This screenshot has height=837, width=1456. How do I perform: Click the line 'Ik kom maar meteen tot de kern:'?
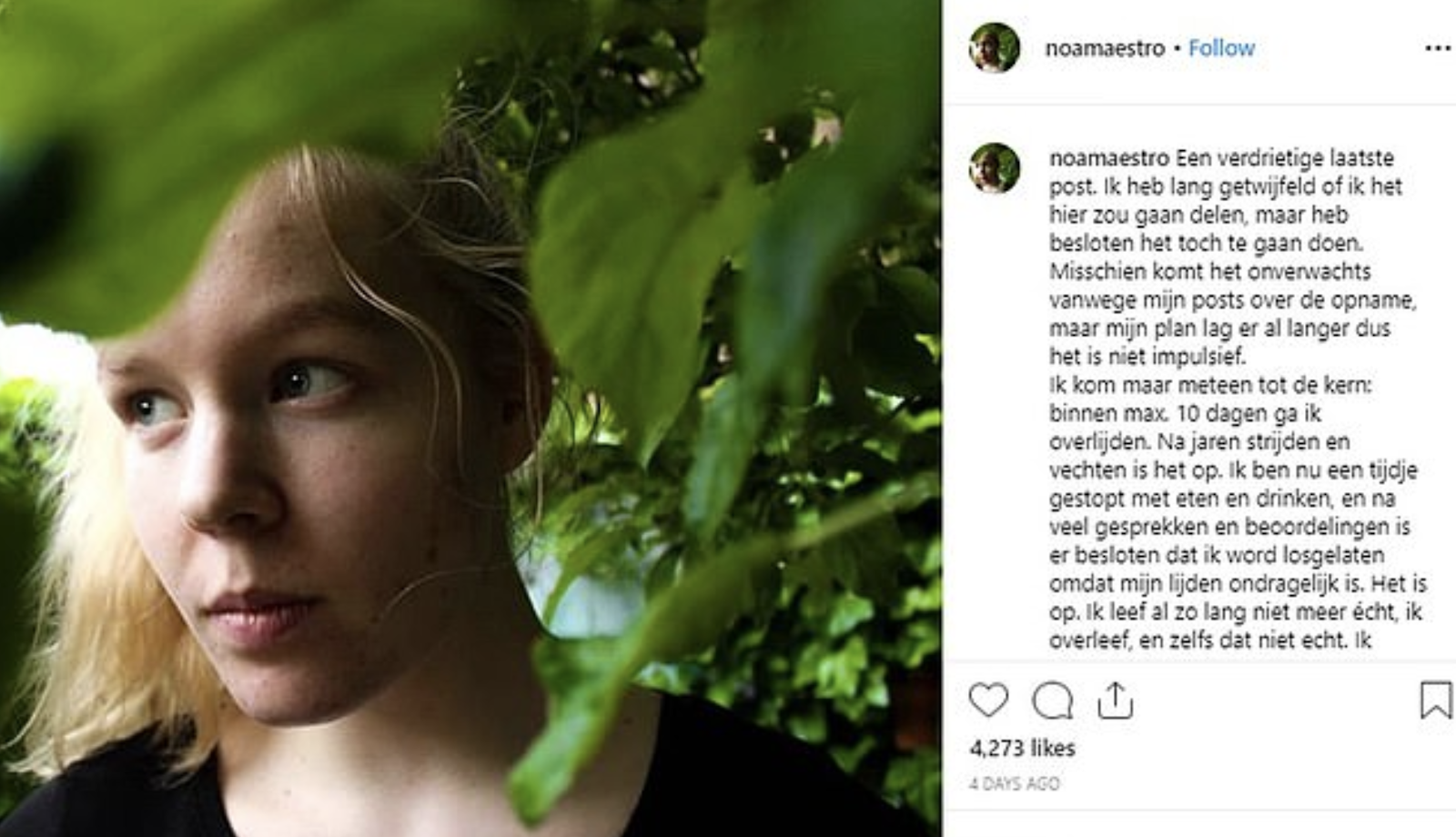point(1210,384)
